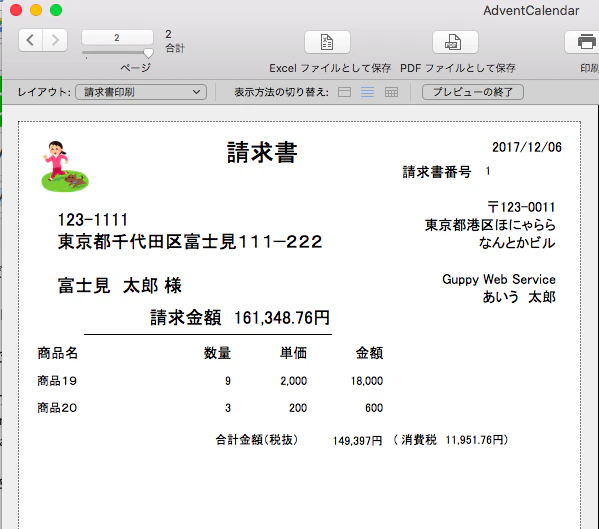
Task: Select the 商品19 row
Action: coord(210,381)
